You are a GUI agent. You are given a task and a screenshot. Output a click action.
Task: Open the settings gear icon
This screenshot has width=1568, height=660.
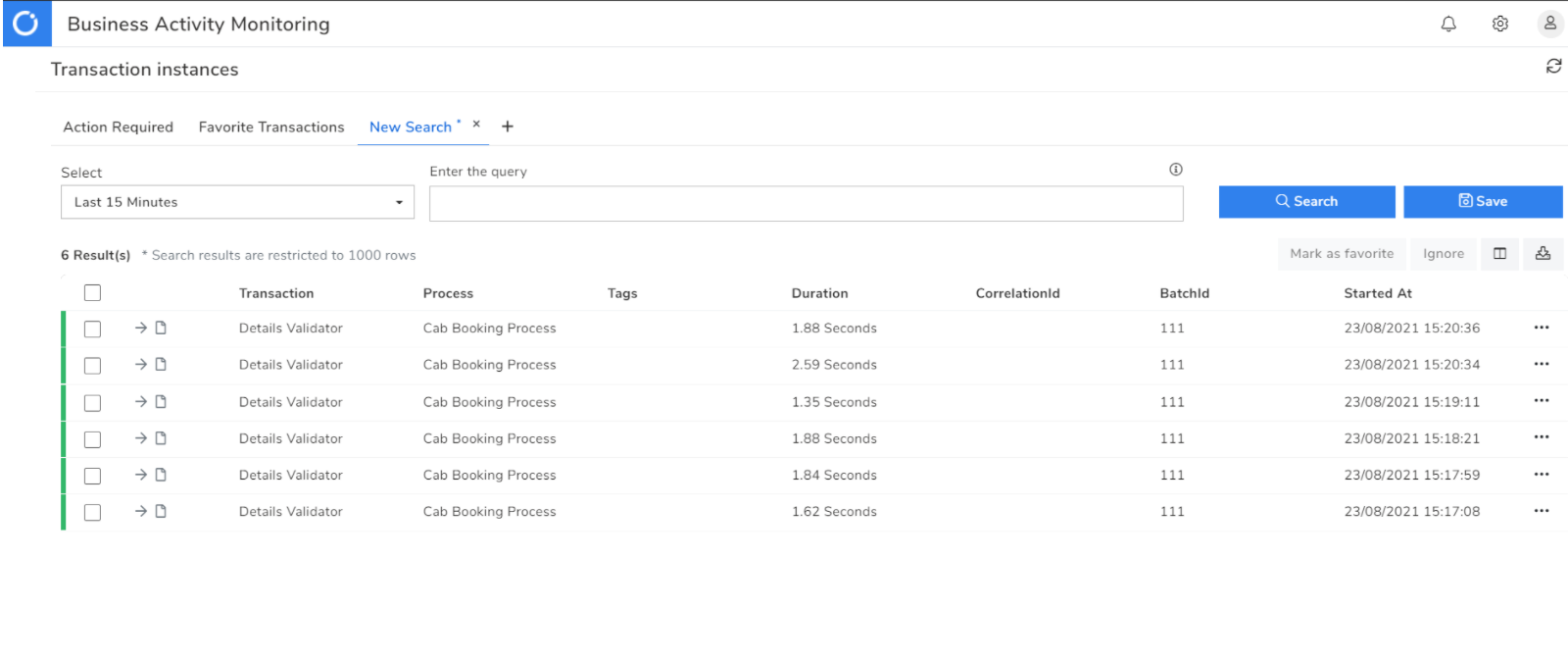1499,24
